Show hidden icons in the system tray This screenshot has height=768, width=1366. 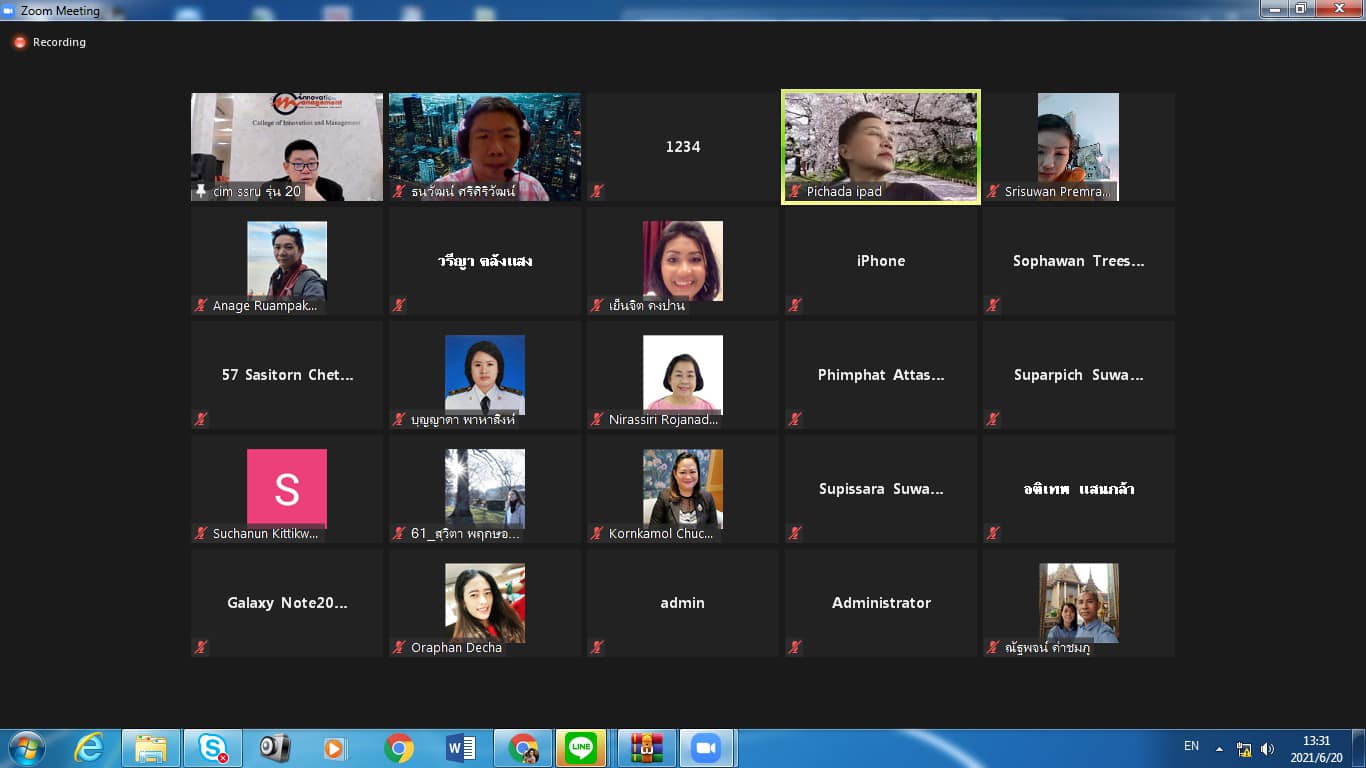tap(1219, 748)
